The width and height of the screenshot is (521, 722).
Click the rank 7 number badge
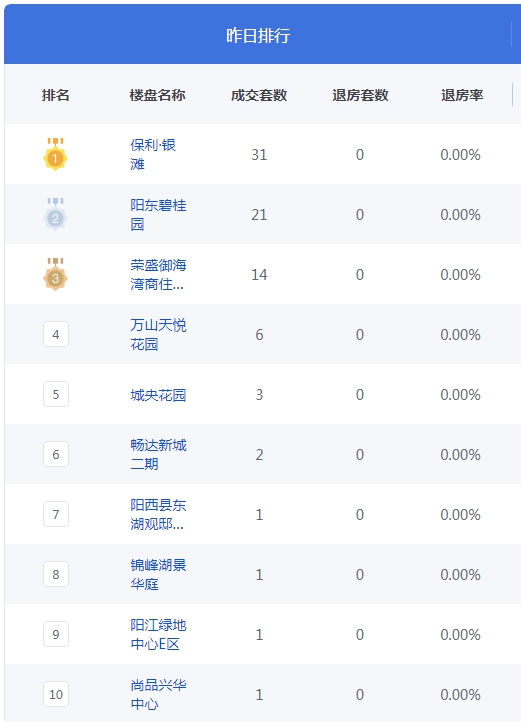[56, 514]
